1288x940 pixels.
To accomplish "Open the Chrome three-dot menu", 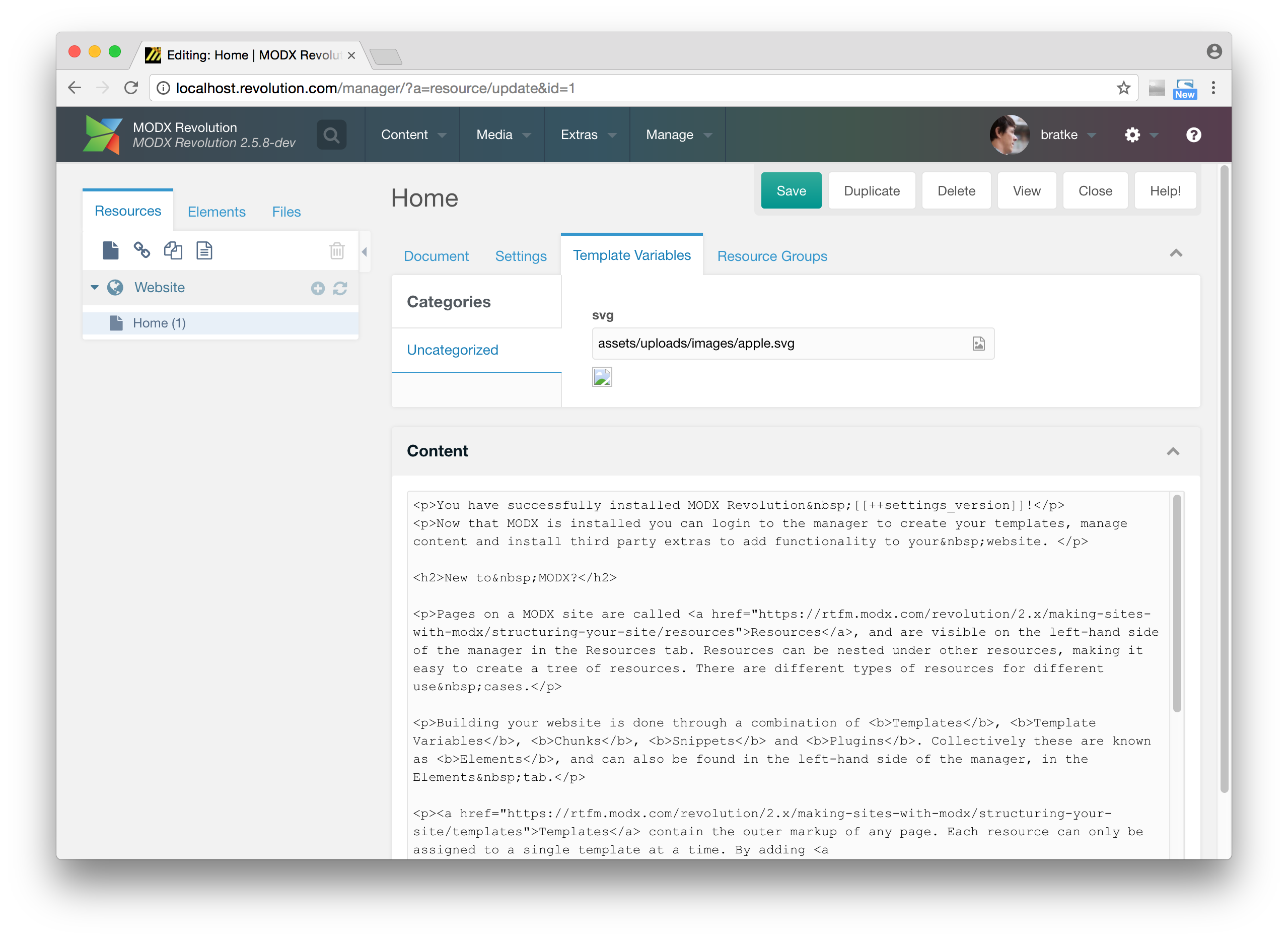I will coord(1213,88).
